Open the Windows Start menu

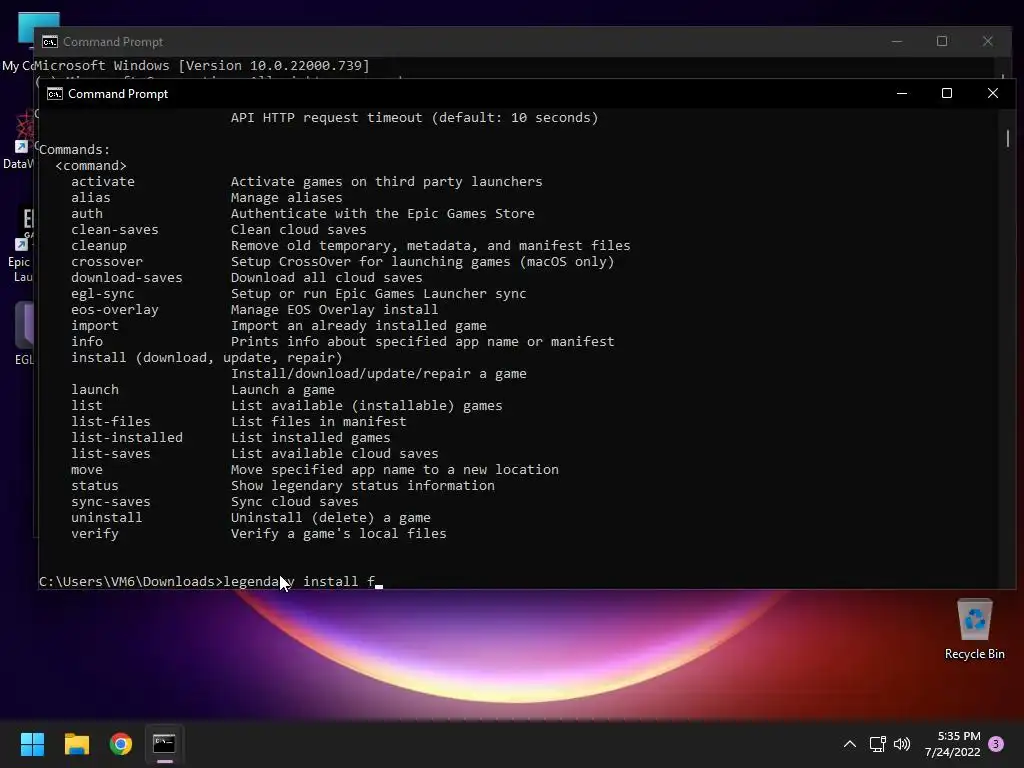(32, 744)
